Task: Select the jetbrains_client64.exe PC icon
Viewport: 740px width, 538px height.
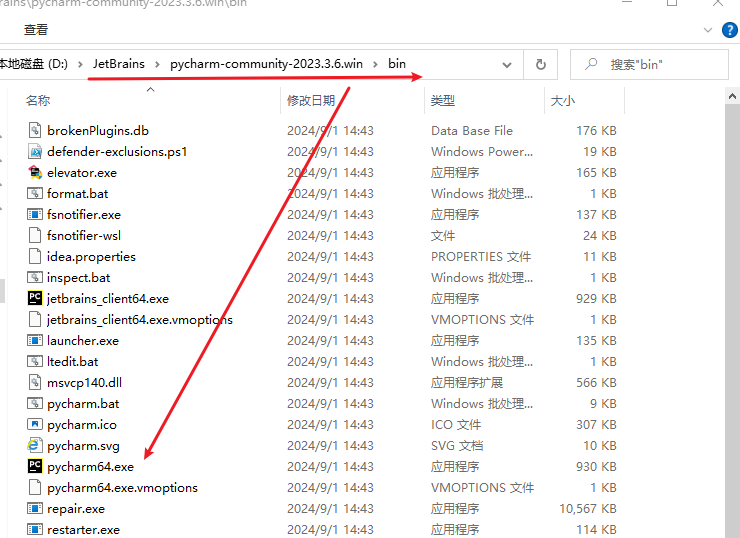Action: 35,298
